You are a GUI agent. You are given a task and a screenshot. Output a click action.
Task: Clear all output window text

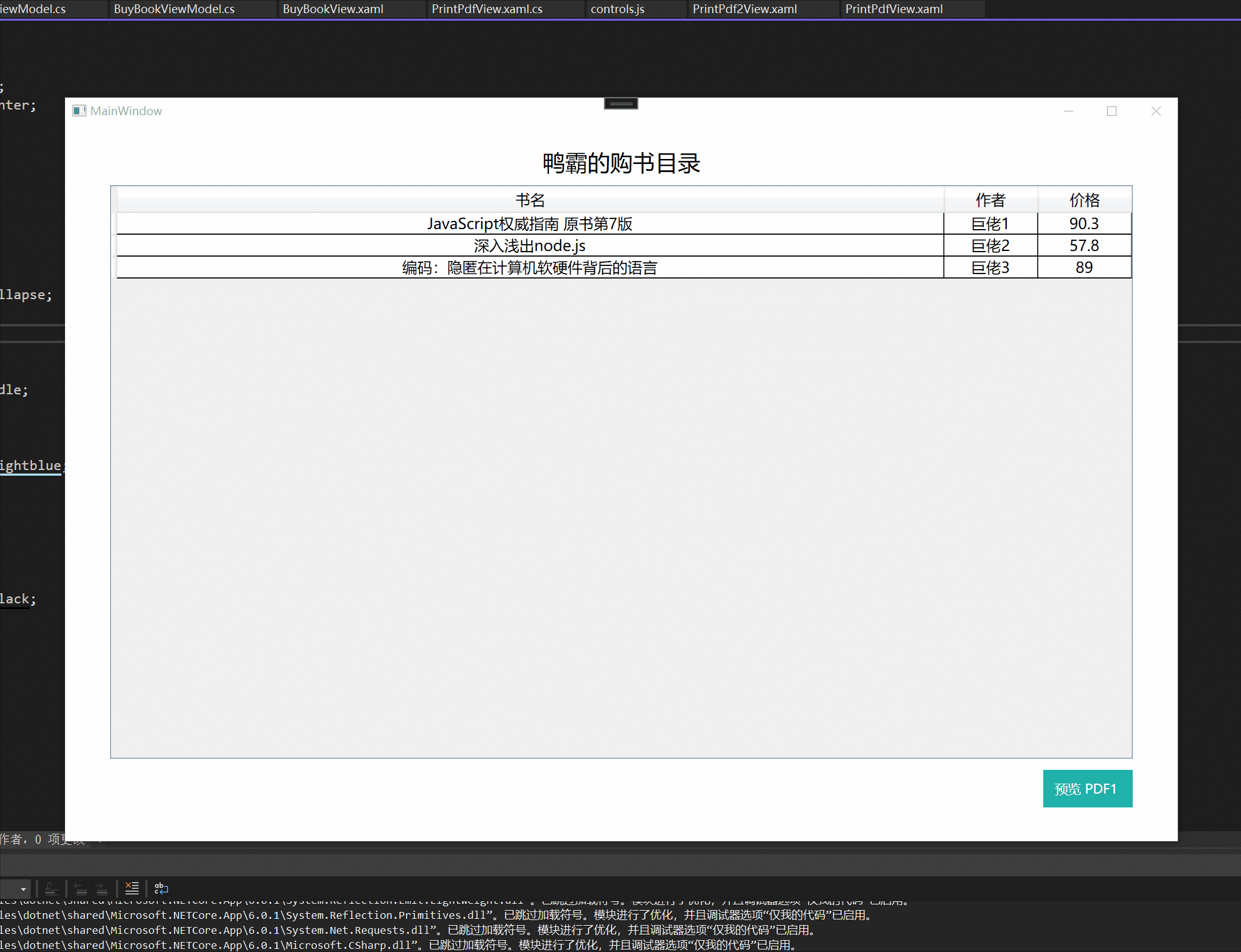point(132,888)
